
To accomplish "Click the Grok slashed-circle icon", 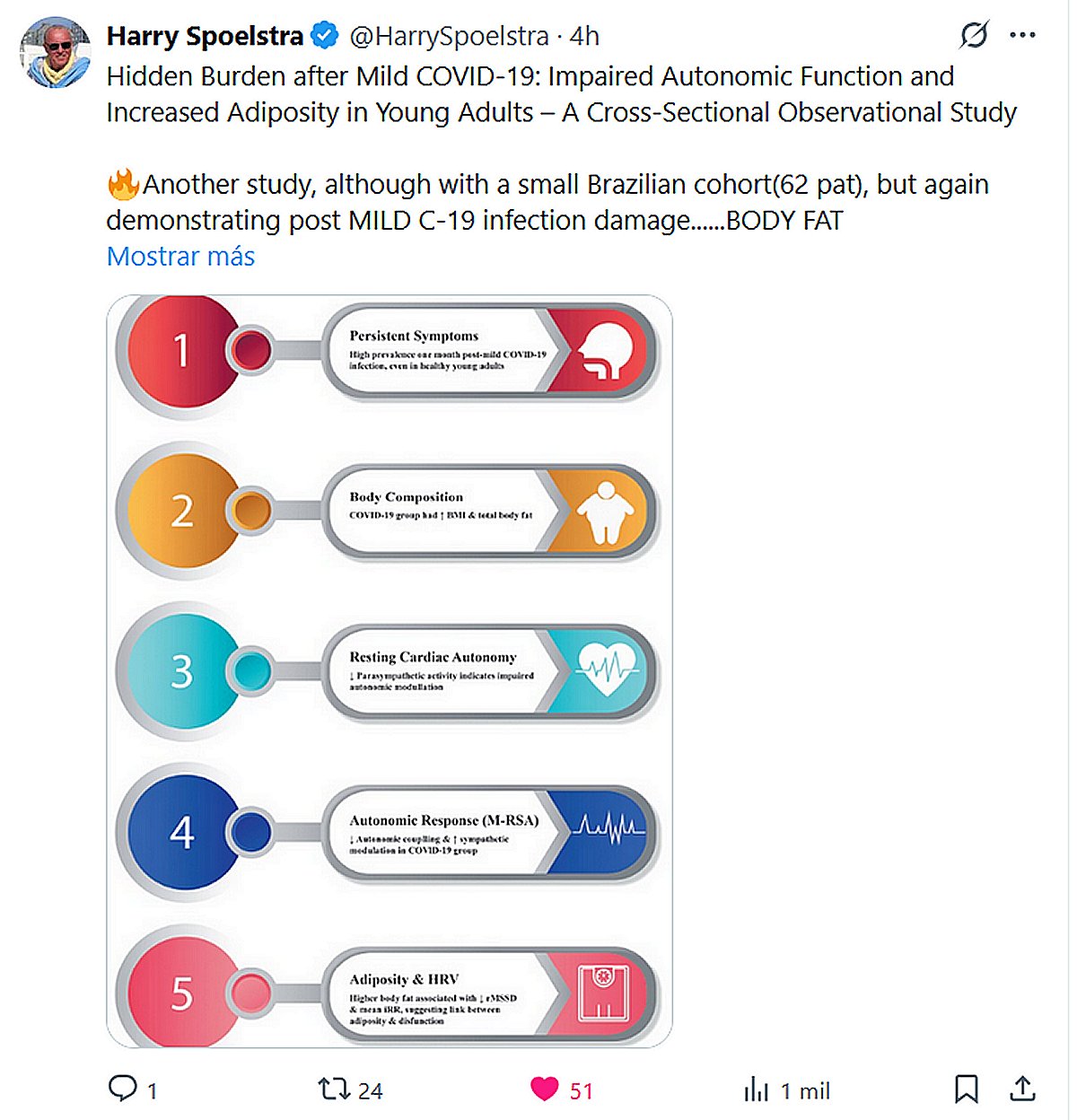I will 974,36.
